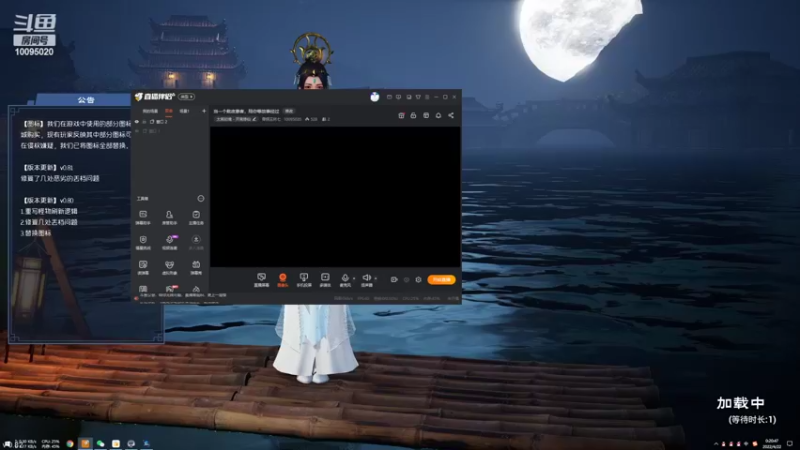Click the video record icon beside the gear

pos(394,280)
